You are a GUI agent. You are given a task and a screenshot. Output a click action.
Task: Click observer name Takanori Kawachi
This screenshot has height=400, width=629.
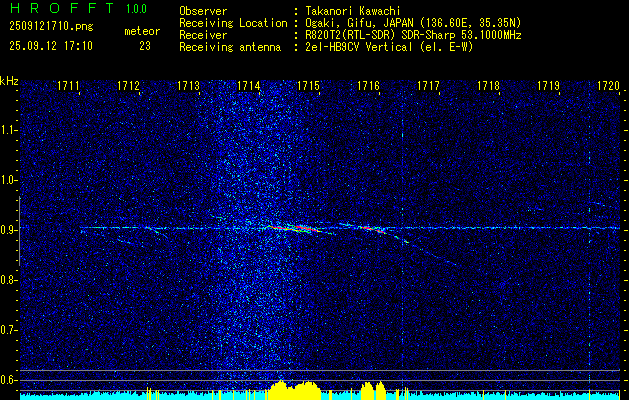tap(353, 11)
